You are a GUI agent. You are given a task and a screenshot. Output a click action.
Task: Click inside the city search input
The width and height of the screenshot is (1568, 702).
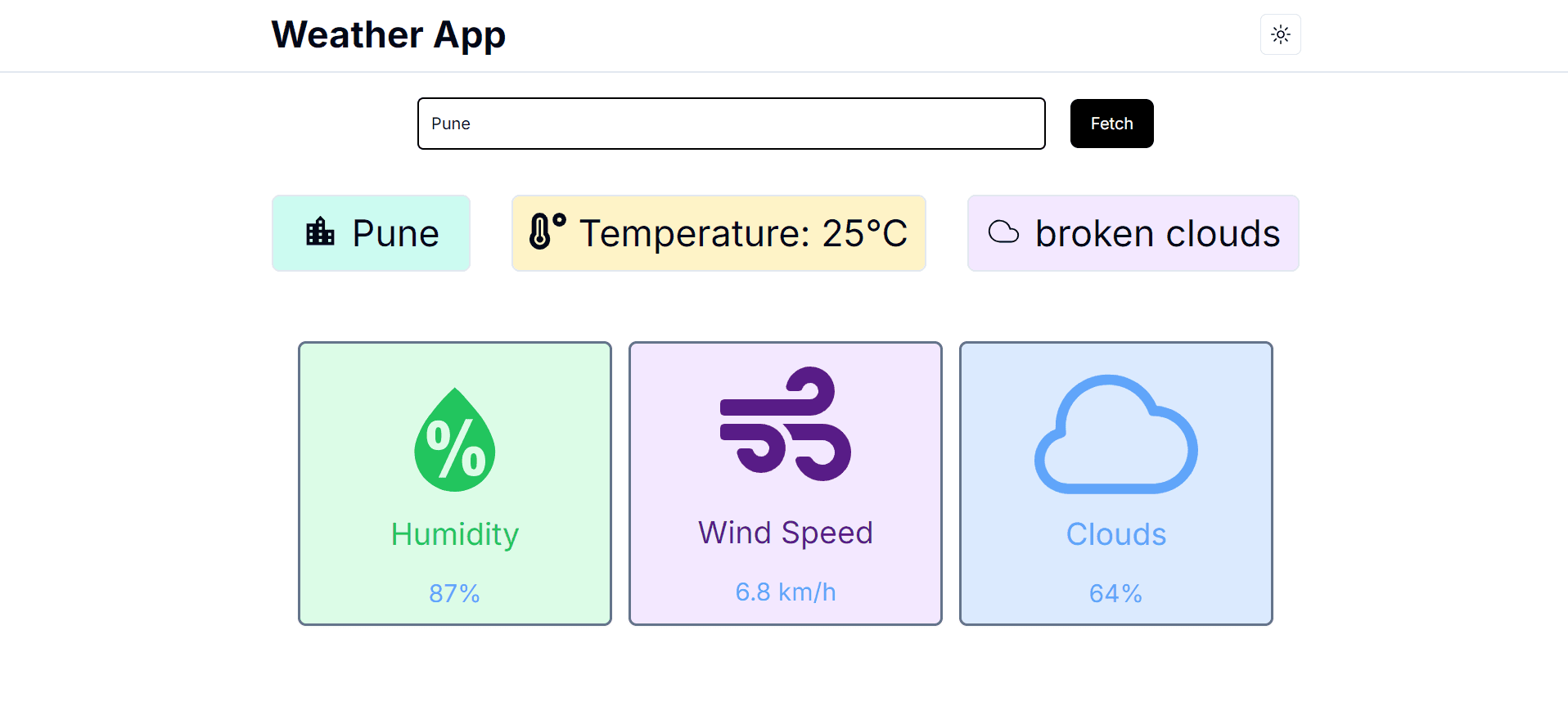point(731,124)
